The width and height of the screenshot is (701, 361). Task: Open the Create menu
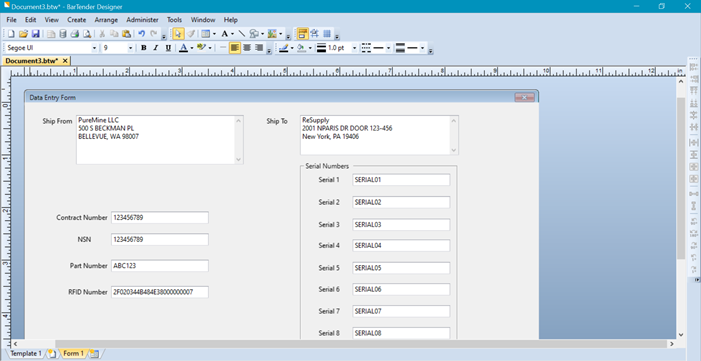tap(76, 20)
